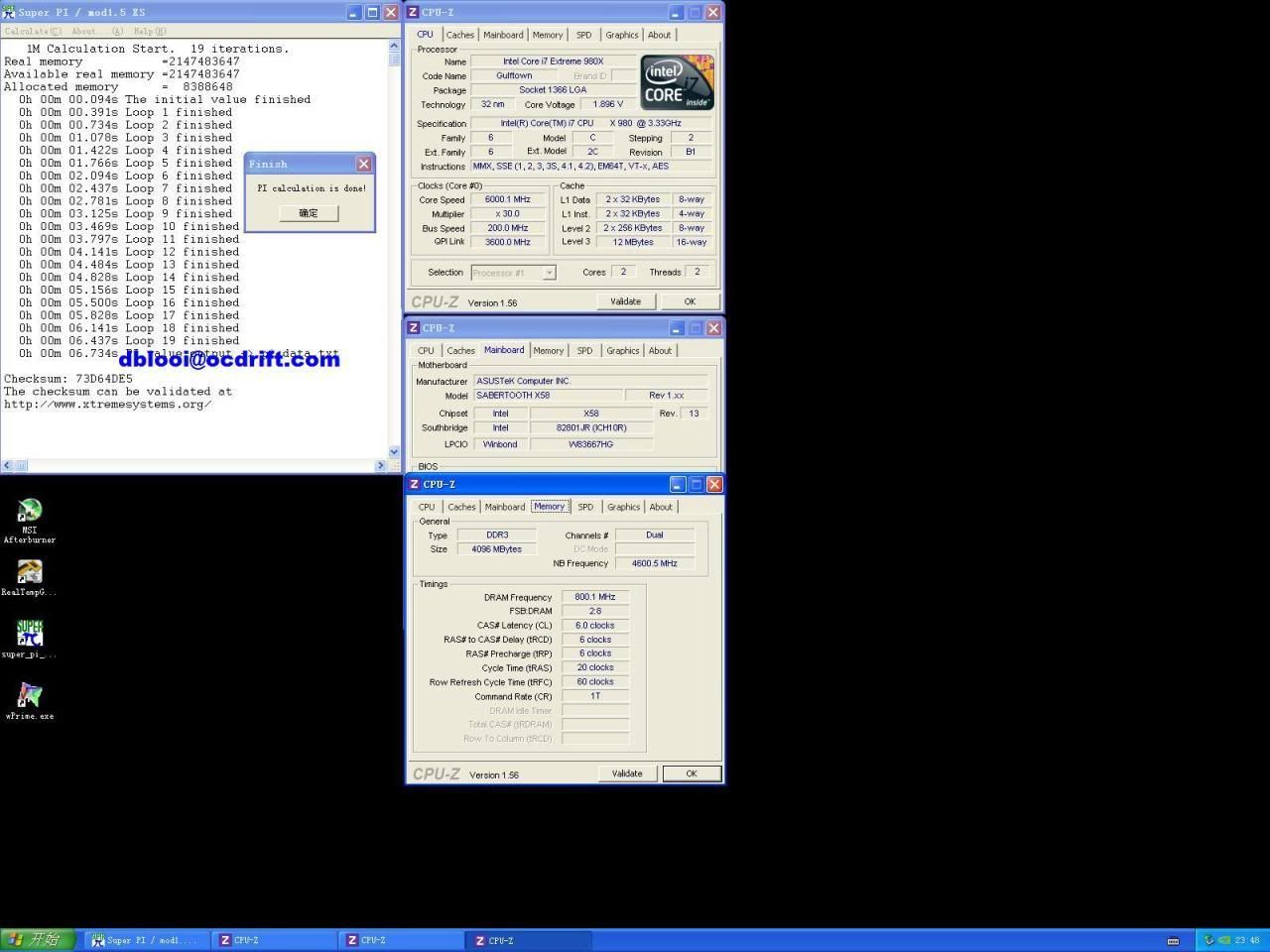
Task: Open RealTempGT desktop icon
Action: [29, 575]
